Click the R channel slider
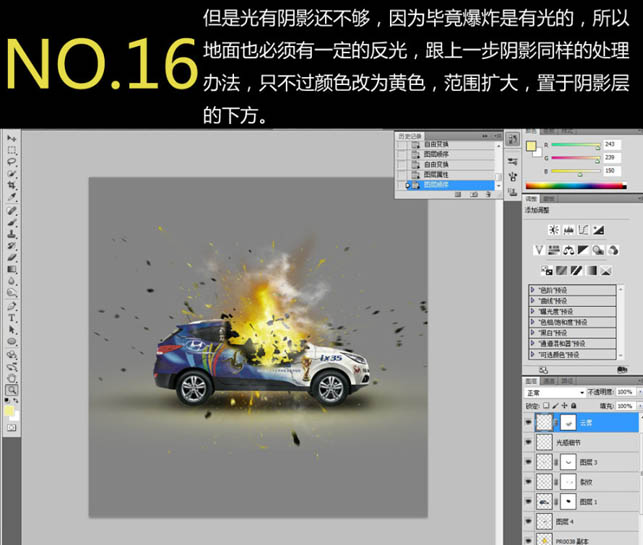This screenshot has height=545, width=643. point(575,144)
